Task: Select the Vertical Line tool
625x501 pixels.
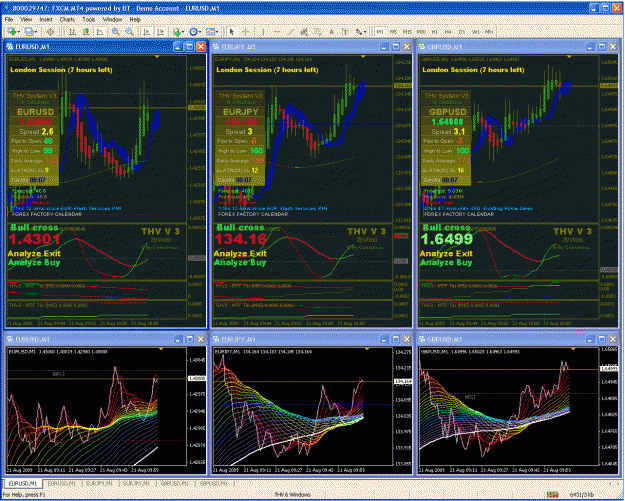Action: (x=263, y=32)
